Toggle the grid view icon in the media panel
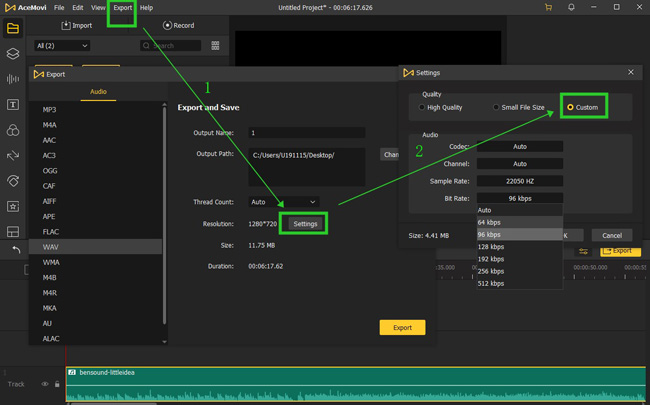Screen dimensions: 650x405 tap(215, 46)
